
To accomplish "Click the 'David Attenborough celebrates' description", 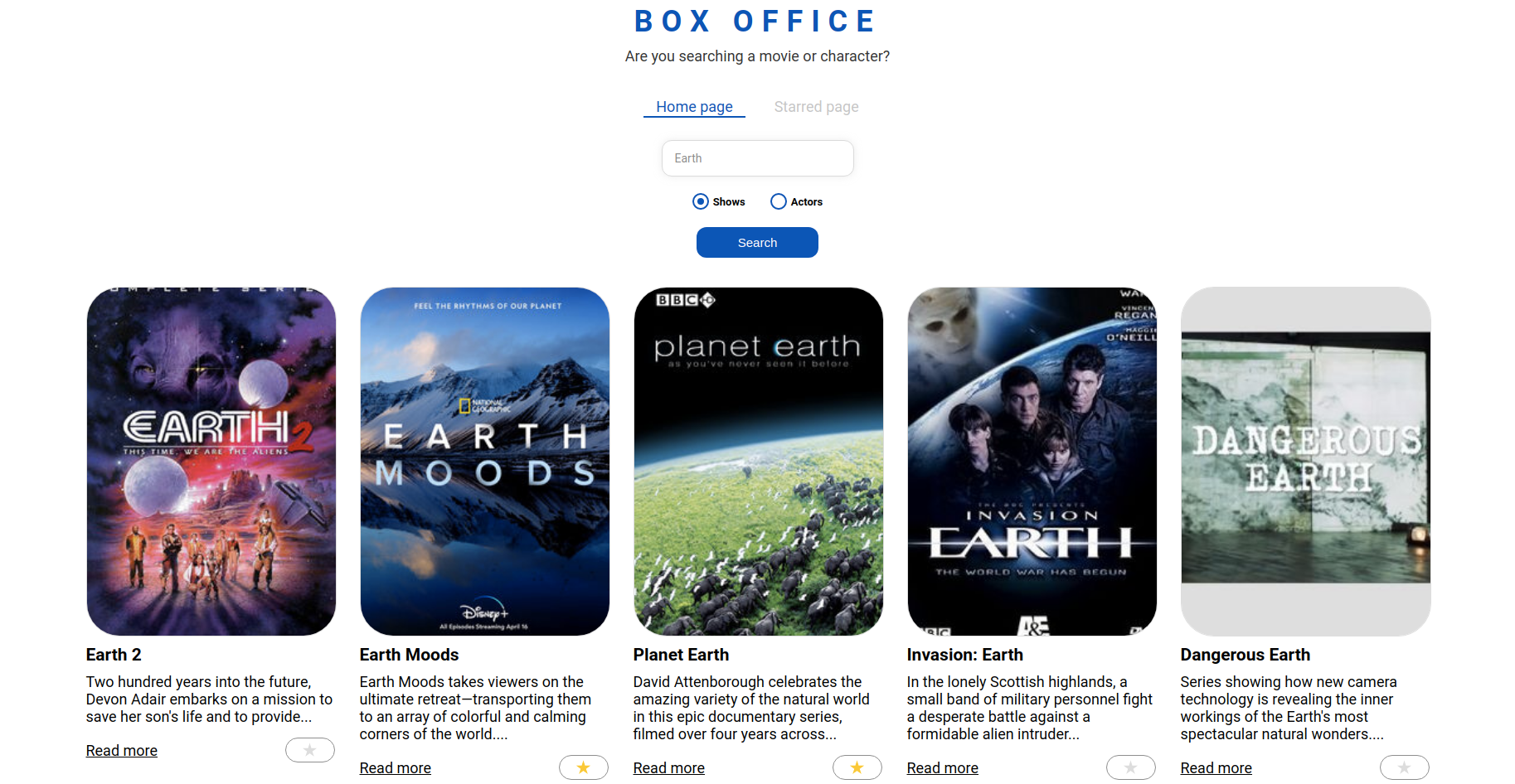I will point(752,708).
